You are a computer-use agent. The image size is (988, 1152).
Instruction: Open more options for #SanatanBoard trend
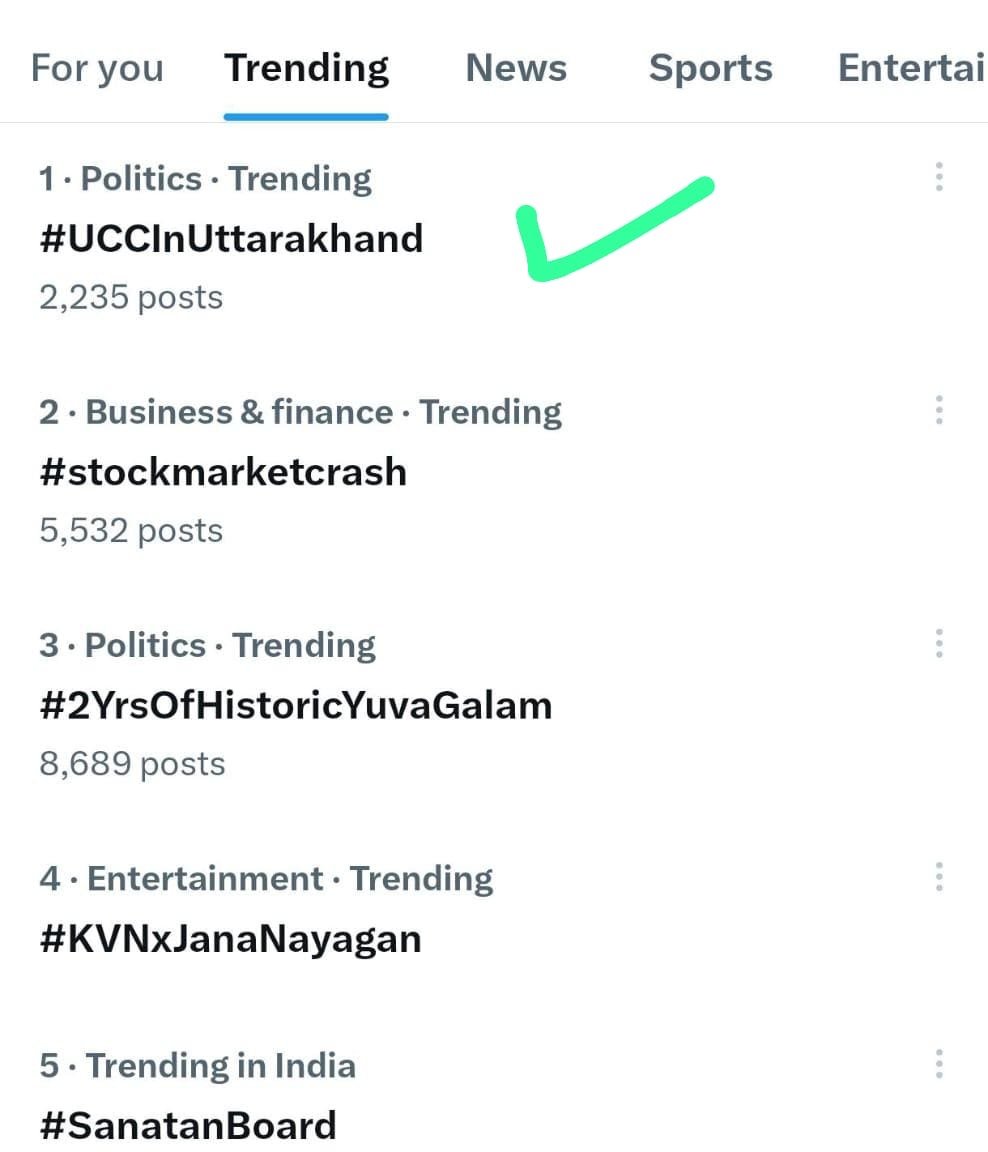(x=939, y=1064)
